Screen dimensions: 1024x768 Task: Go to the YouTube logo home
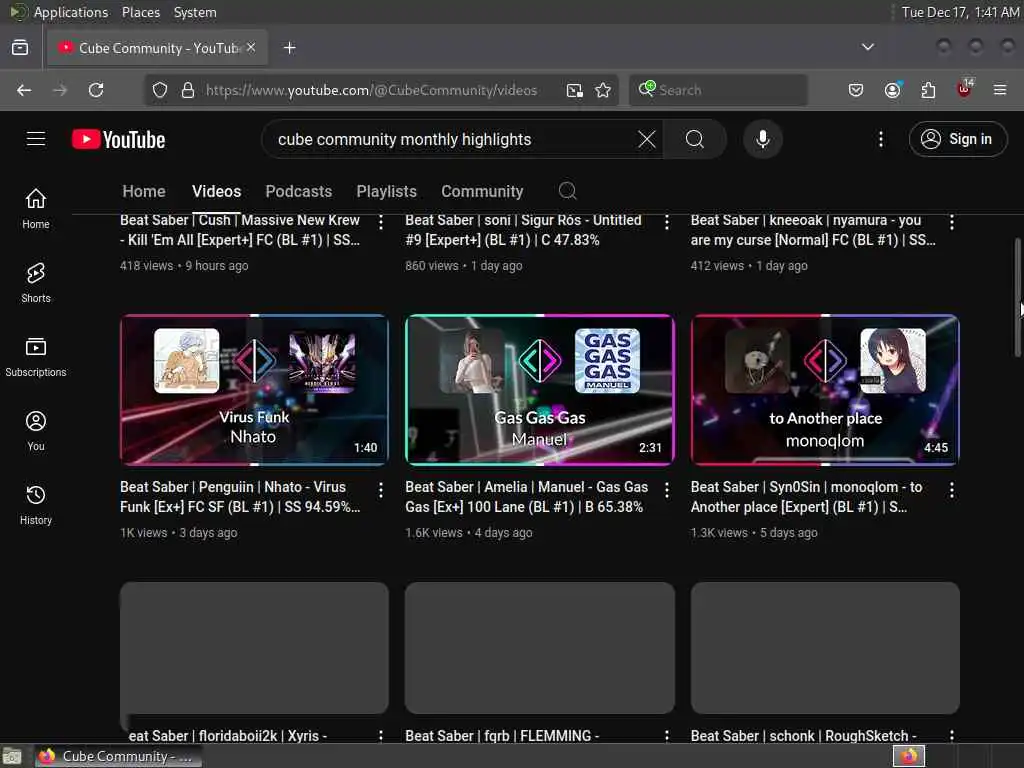click(118, 139)
